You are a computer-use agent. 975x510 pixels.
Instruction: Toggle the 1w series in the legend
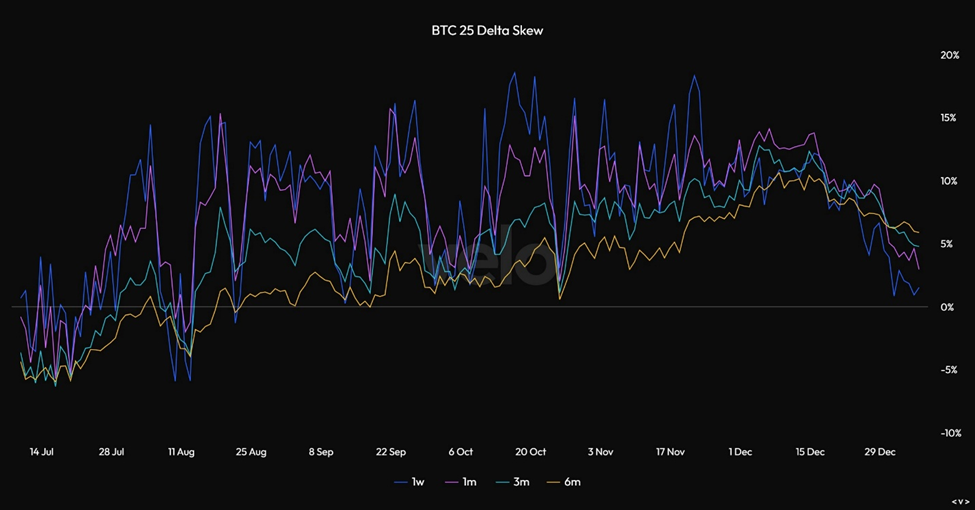pos(409,482)
